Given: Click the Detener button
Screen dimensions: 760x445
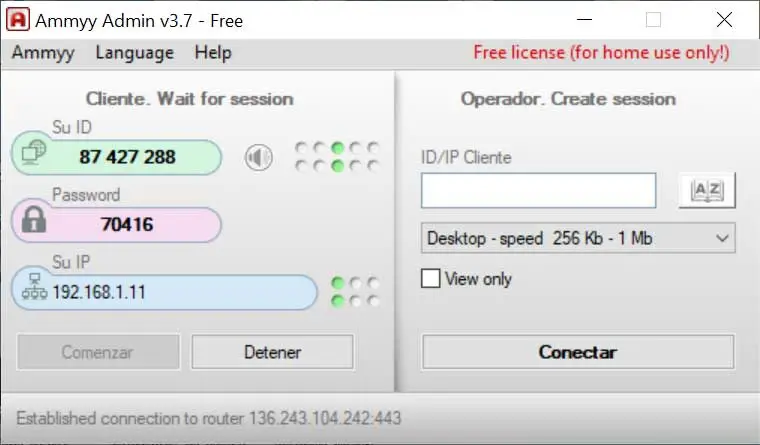Looking at the screenshot, I should pyautogui.click(x=272, y=352).
